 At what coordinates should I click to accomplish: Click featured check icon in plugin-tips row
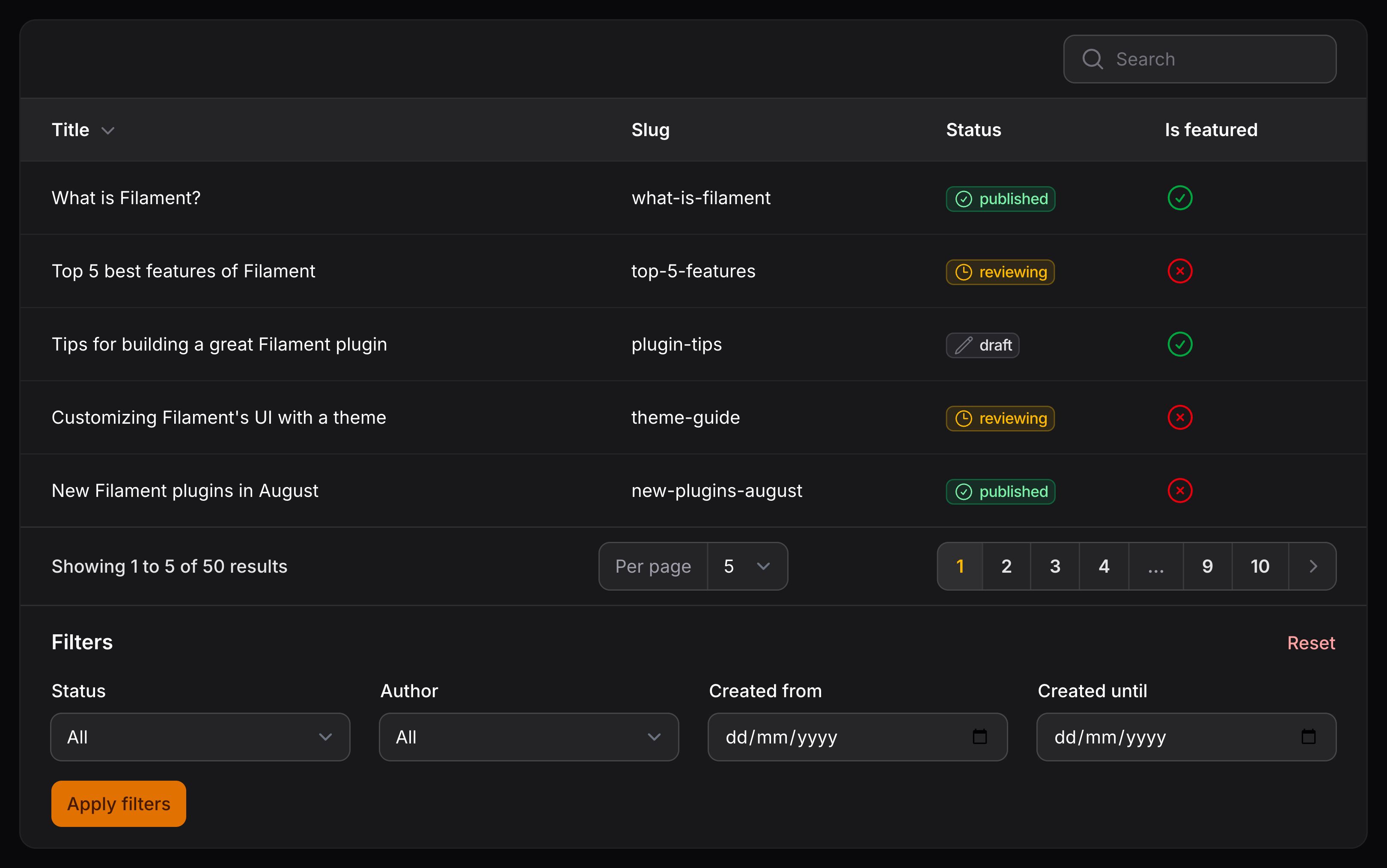click(1180, 345)
